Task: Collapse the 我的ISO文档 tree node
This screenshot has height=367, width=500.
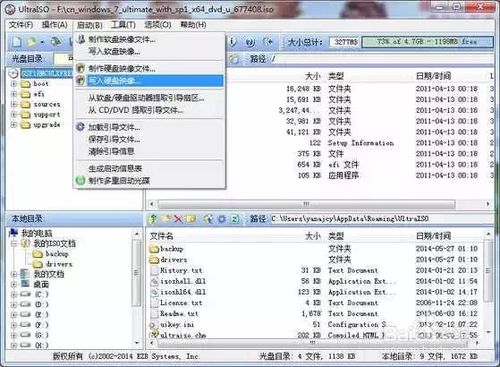Action: coord(14,243)
